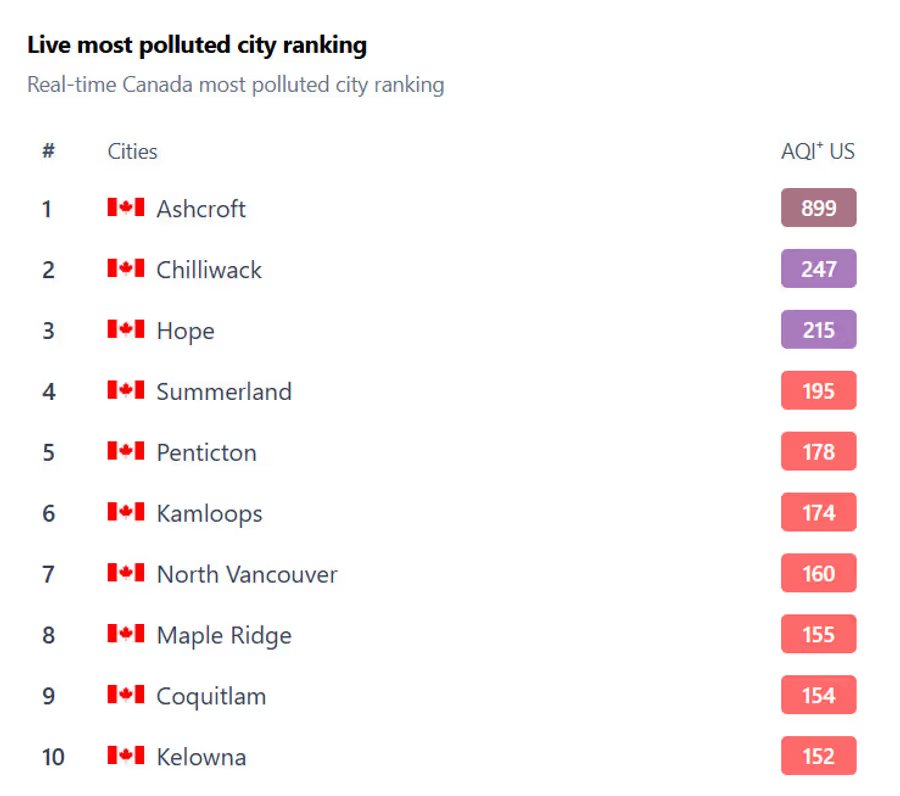Click the flag icon beside Summerland
This screenshot has width=900, height=796.
pyautogui.click(x=126, y=390)
